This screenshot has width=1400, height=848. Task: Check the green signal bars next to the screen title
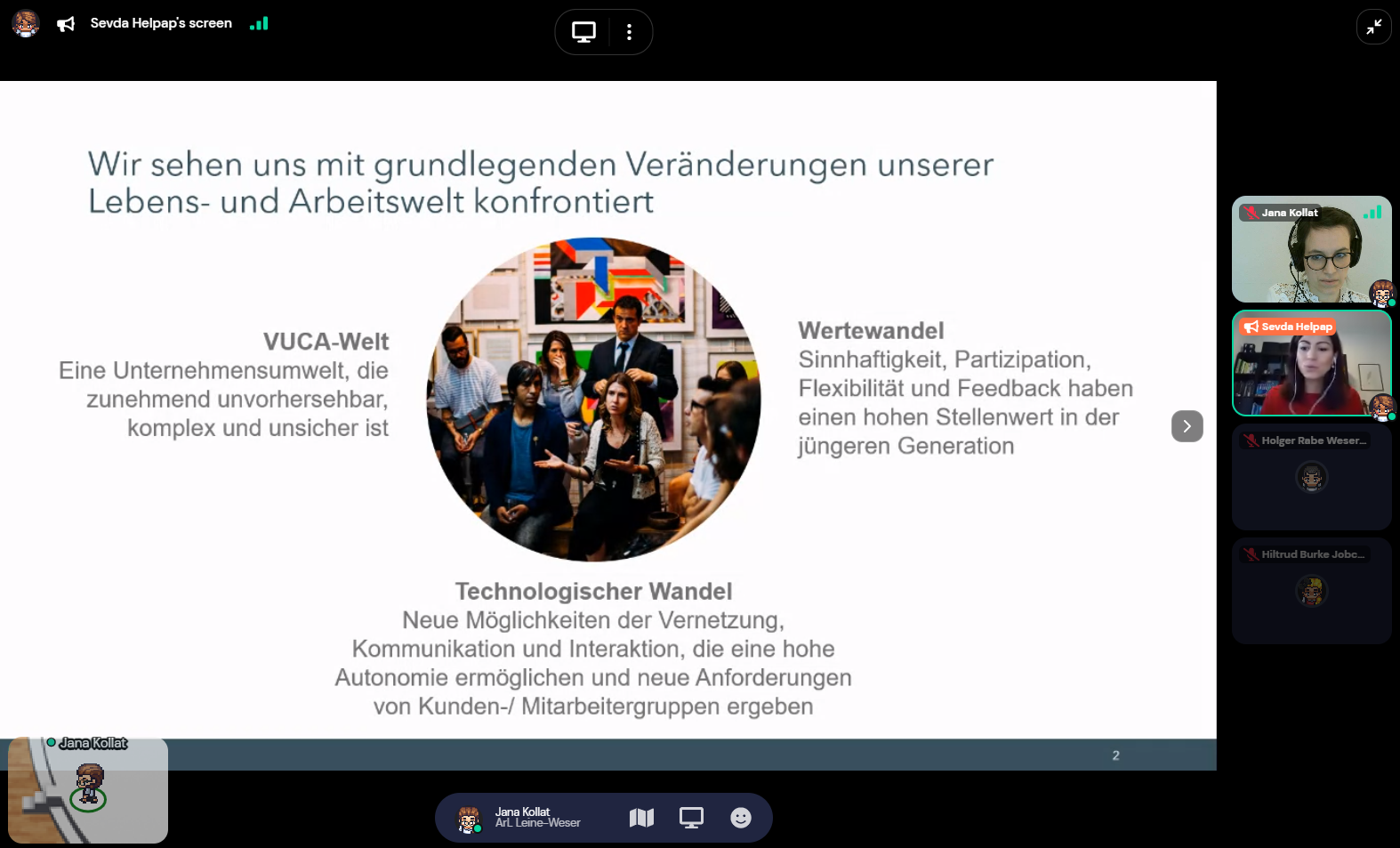pyautogui.click(x=259, y=23)
